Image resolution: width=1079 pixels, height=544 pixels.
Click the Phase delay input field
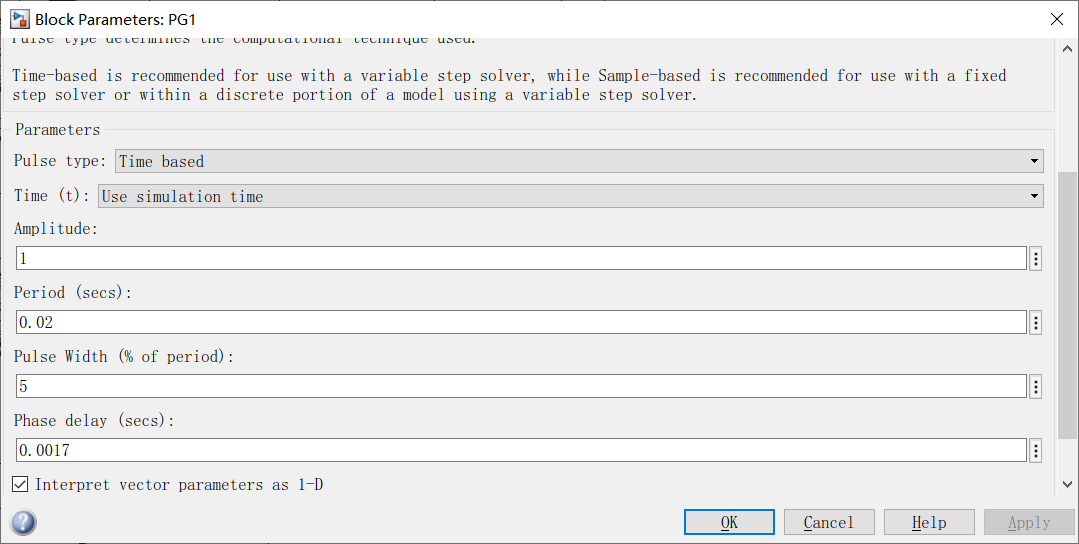tap(521, 450)
